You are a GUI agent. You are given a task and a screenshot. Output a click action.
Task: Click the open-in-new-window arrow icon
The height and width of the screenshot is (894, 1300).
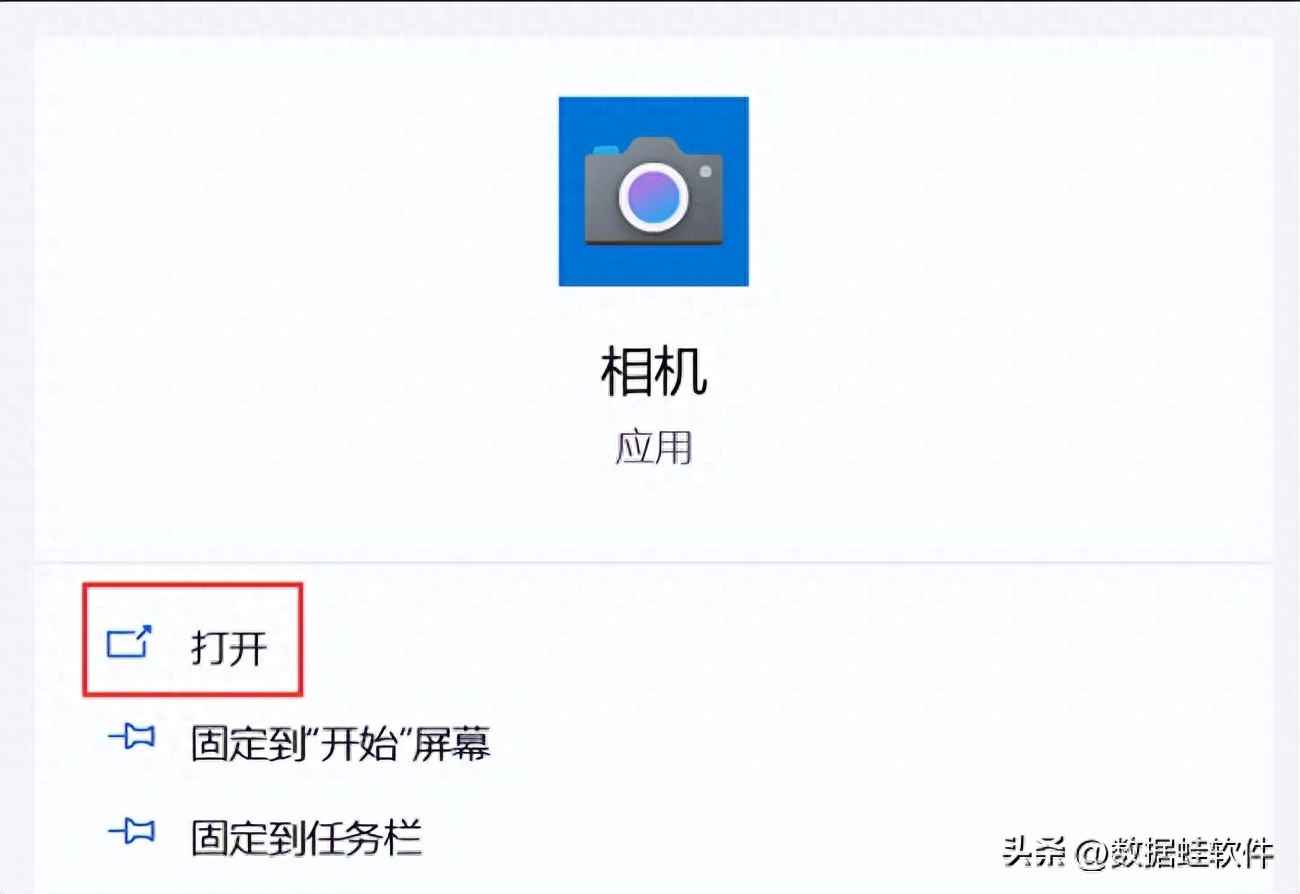[x=130, y=641]
